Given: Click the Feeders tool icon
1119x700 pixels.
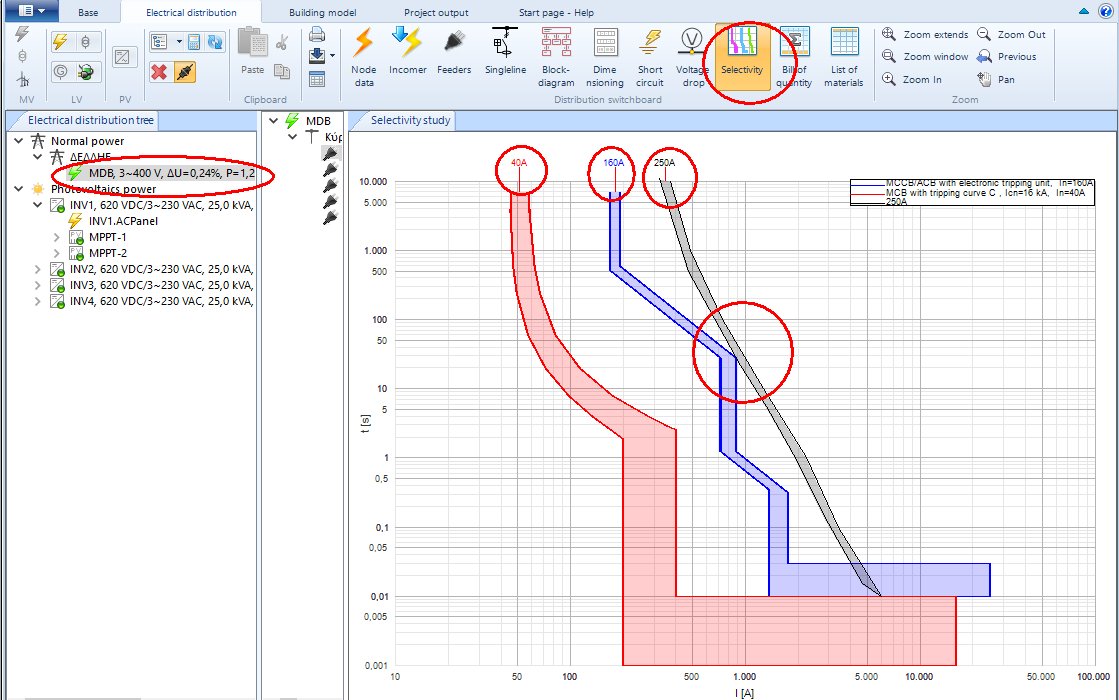Looking at the screenshot, I should (x=454, y=57).
